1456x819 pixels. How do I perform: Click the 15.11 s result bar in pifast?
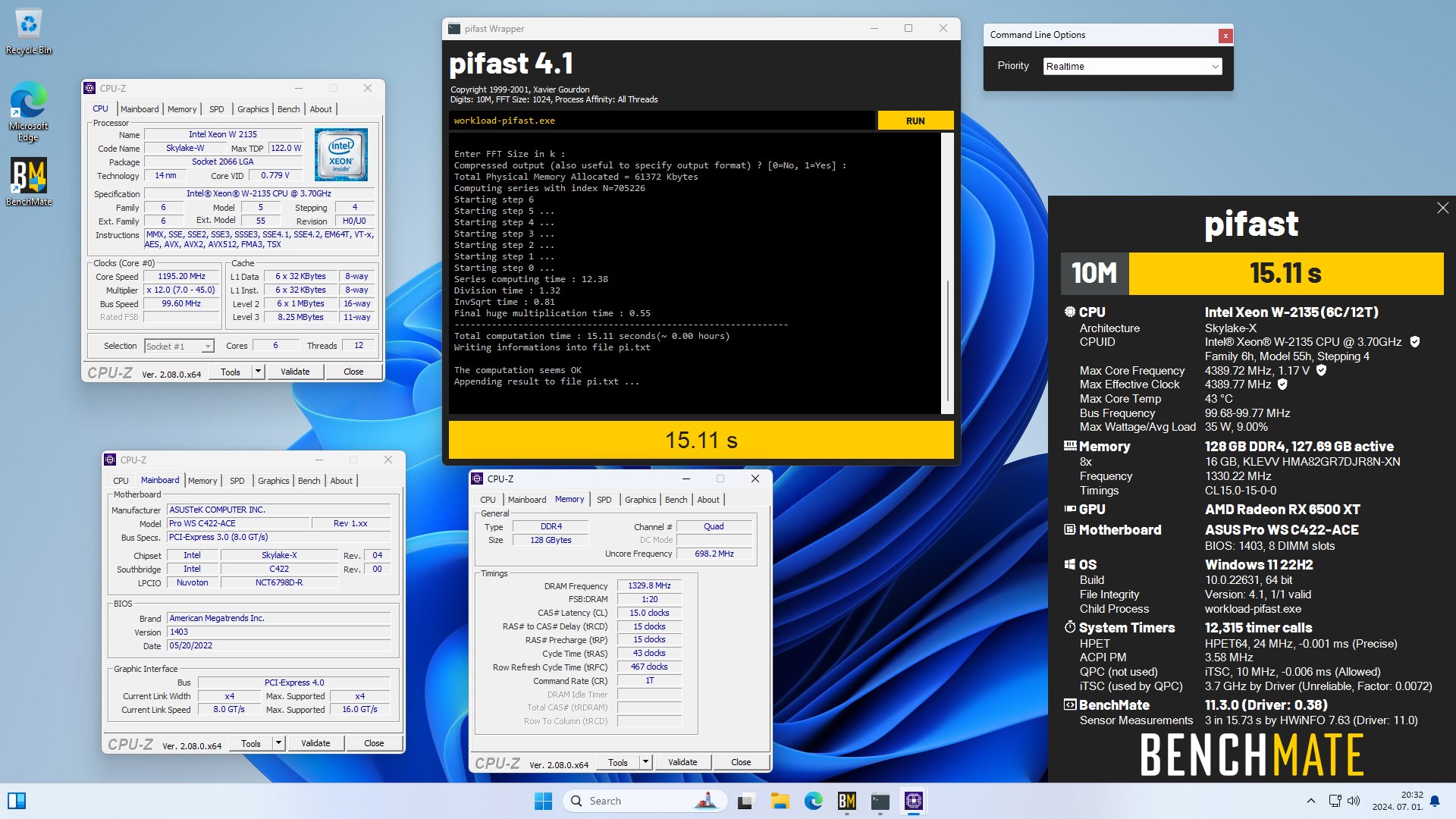[x=701, y=440]
